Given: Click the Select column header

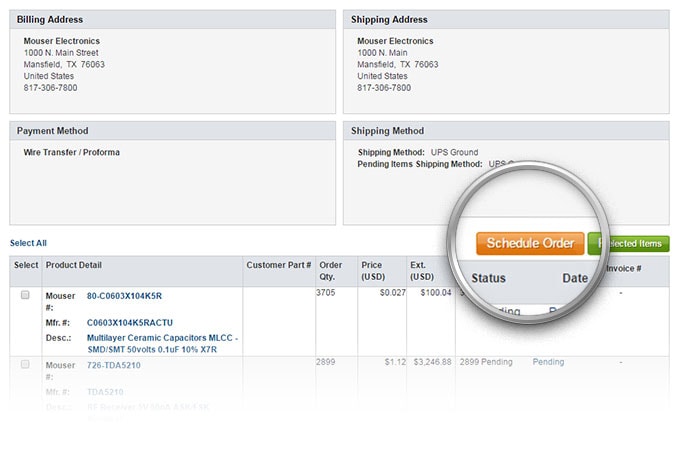Looking at the screenshot, I should pyautogui.click(x=26, y=265).
